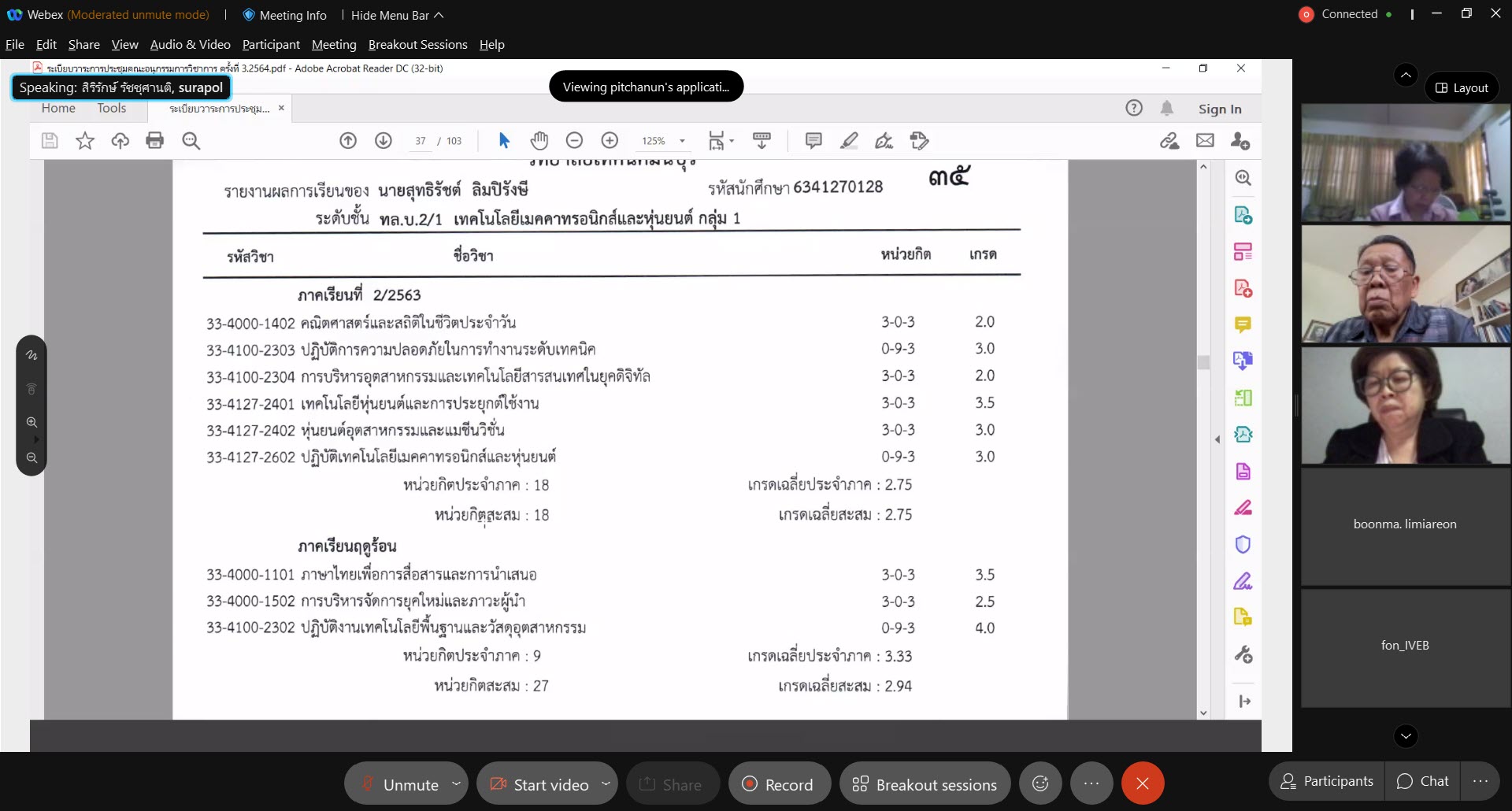Click the PDF vertical scrollbar thumb
This screenshot has height=811, width=1512.
click(1203, 362)
